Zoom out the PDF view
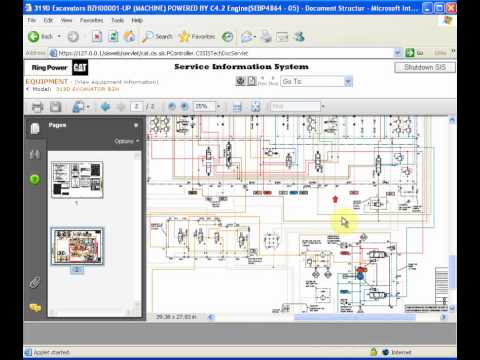Viewport: 480px width, 360px height. pos(171,107)
